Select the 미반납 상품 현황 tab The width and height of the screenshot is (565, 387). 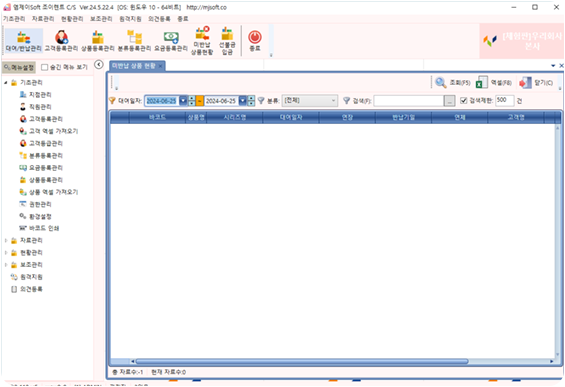134,66
